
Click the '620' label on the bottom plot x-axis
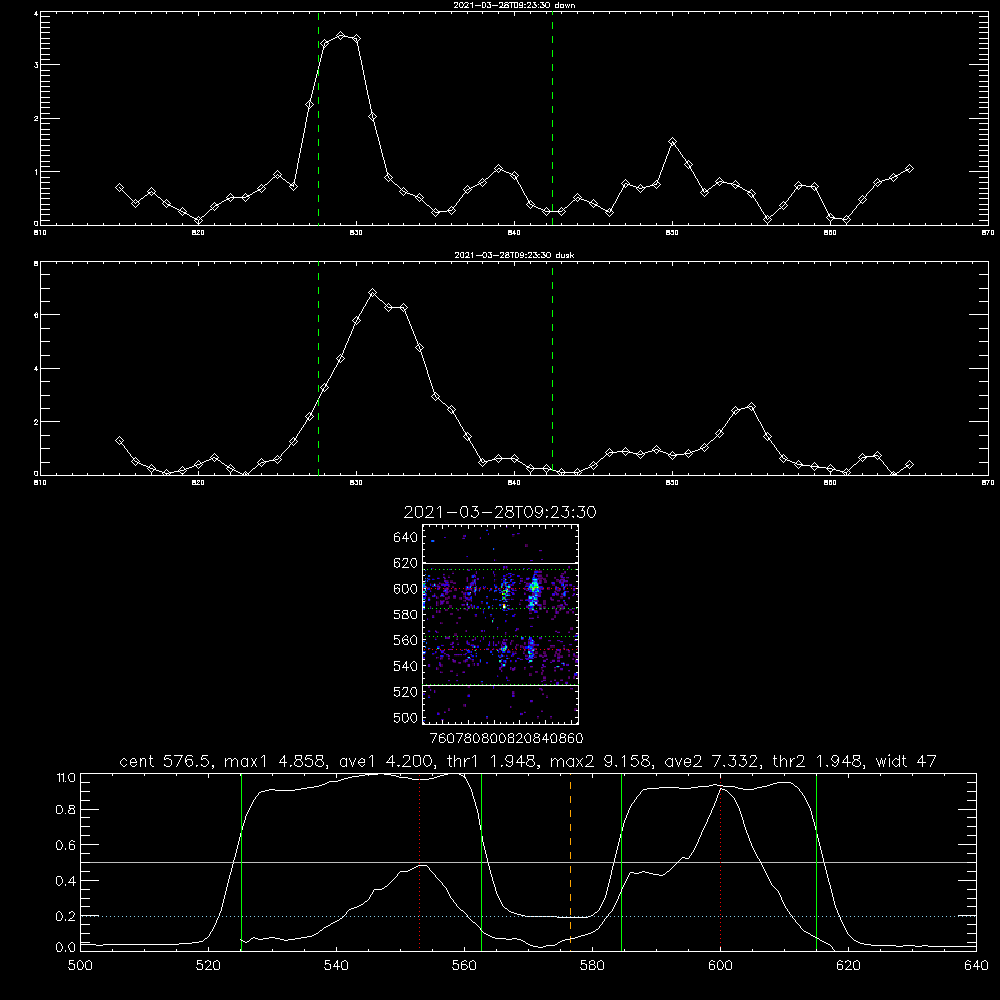(x=848, y=966)
